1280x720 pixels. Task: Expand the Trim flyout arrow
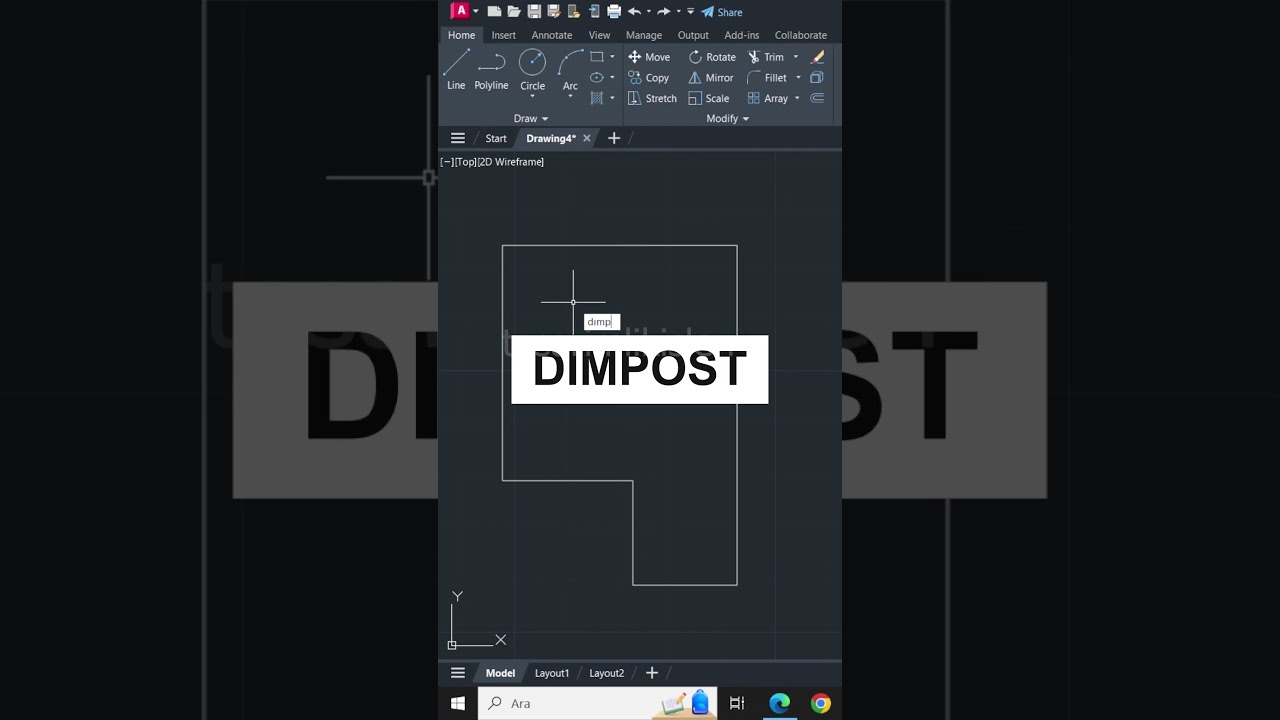[796, 57]
